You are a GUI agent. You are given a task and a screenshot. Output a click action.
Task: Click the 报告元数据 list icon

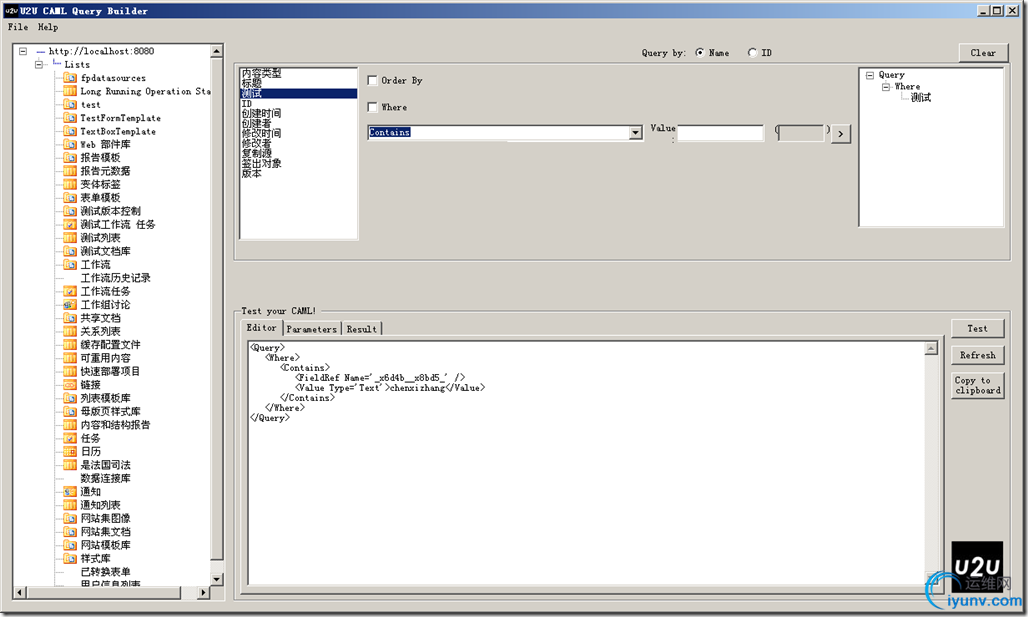[x=70, y=171]
